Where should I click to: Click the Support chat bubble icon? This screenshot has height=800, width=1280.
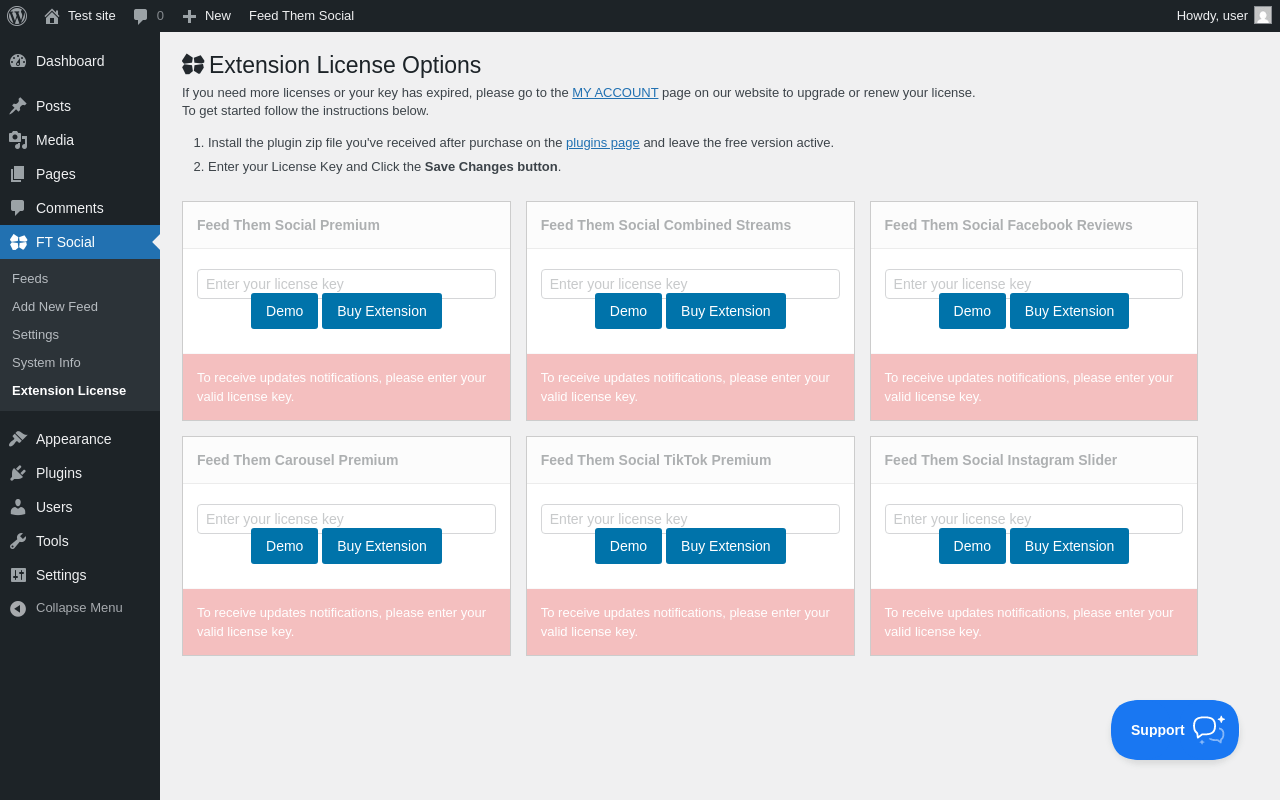(1209, 729)
